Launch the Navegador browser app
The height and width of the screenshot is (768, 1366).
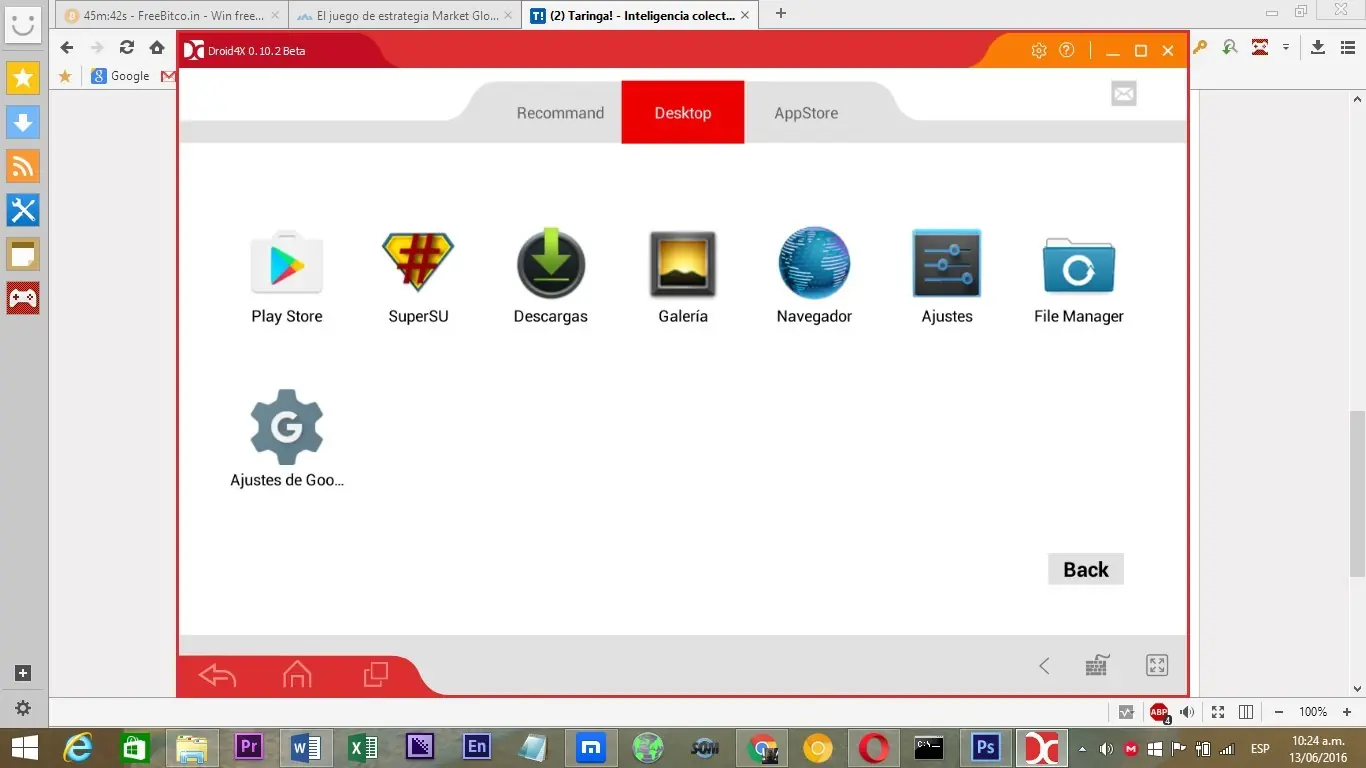(814, 277)
